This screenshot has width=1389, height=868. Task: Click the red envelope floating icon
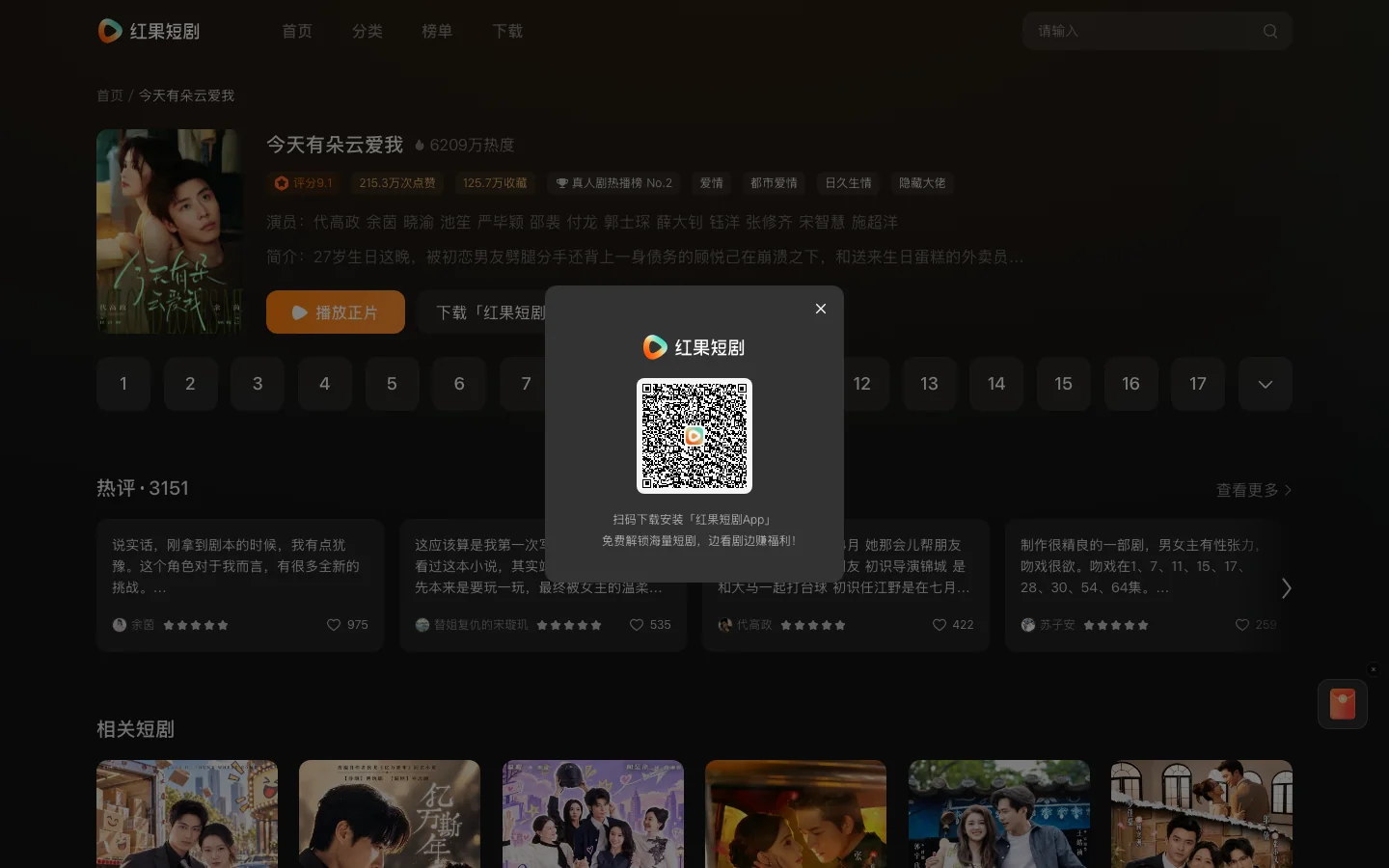(x=1343, y=704)
